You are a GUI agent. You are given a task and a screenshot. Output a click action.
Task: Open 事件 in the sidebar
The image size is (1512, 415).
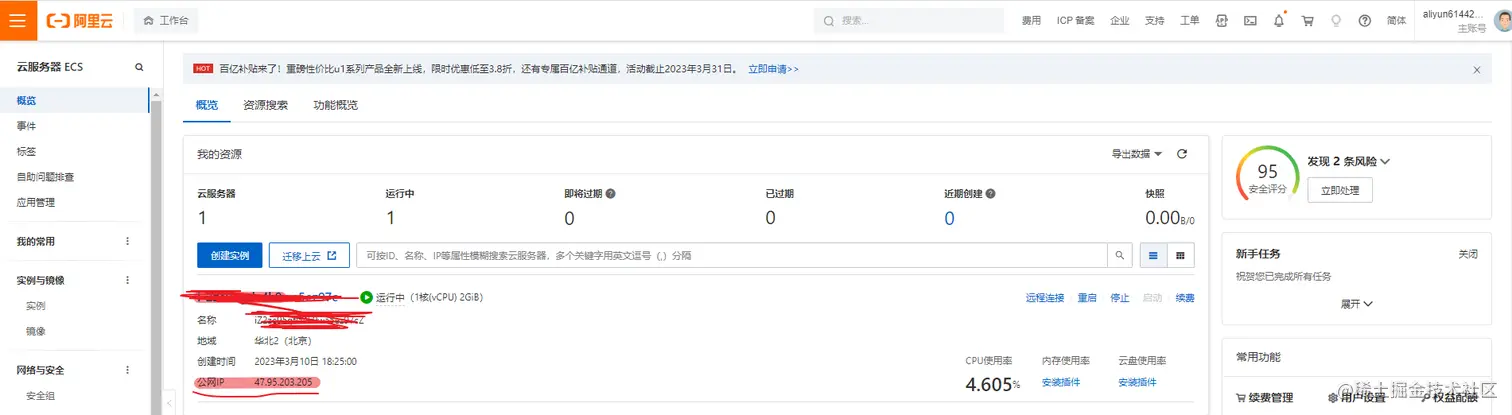(27, 126)
